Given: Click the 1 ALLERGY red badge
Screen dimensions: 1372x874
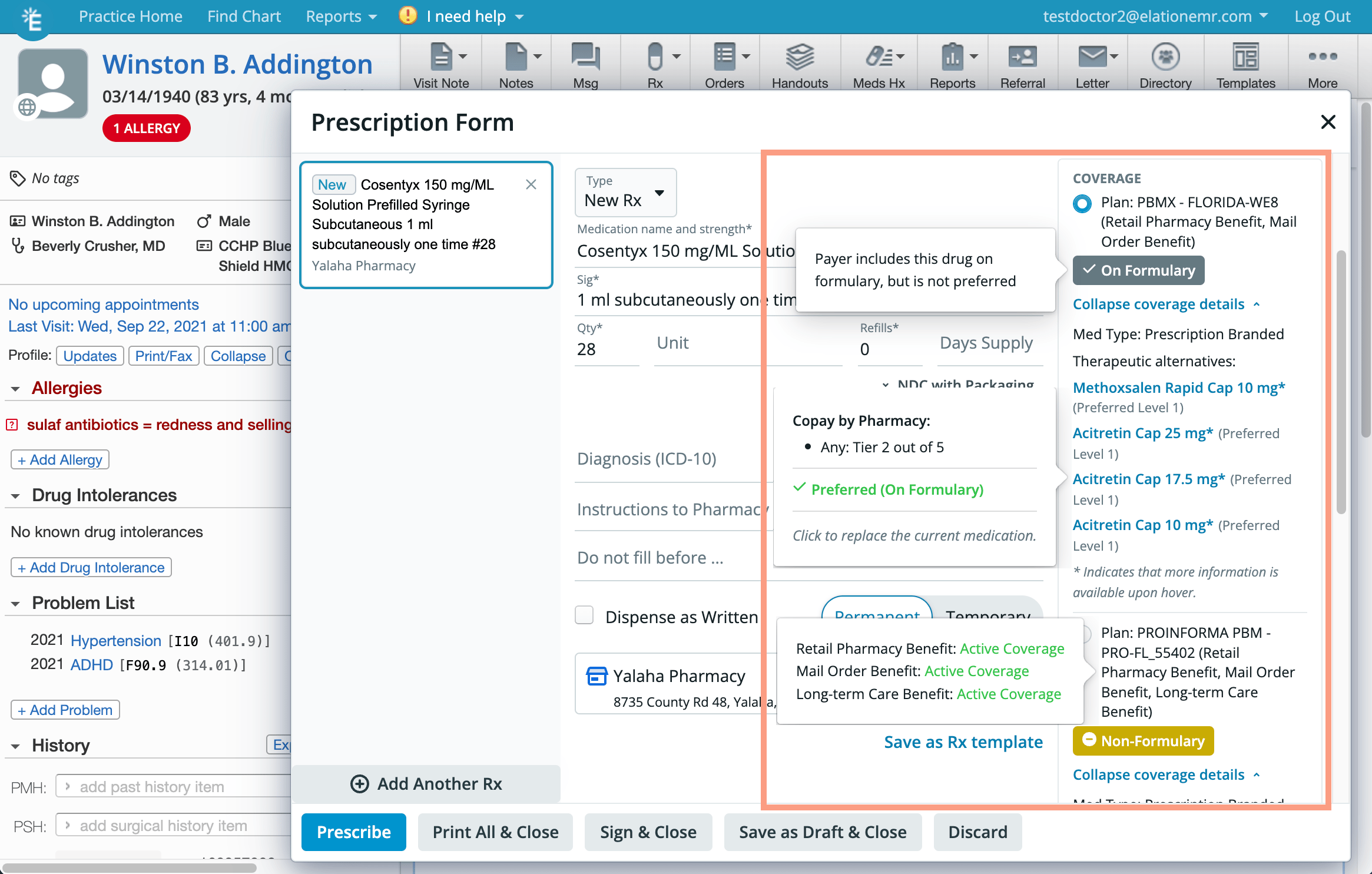Looking at the screenshot, I should 147,128.
